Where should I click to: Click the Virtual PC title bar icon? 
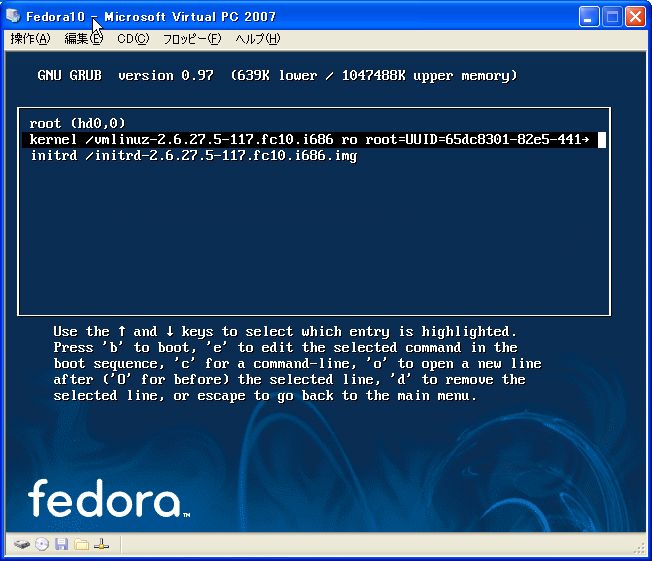coord(13,16)
